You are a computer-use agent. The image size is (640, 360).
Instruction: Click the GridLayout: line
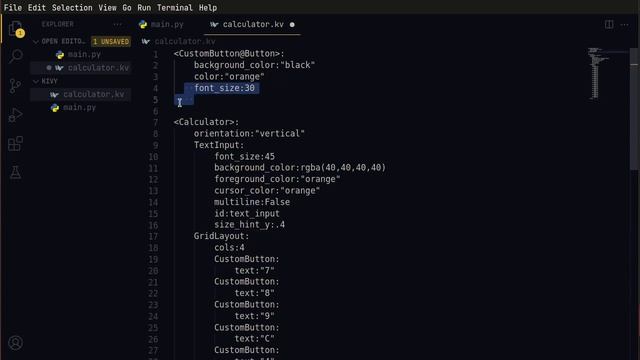221,236
